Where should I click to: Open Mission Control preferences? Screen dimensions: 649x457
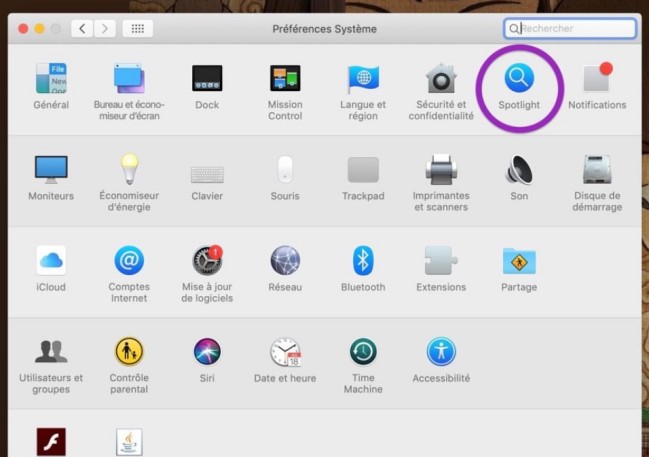[285, 79]
